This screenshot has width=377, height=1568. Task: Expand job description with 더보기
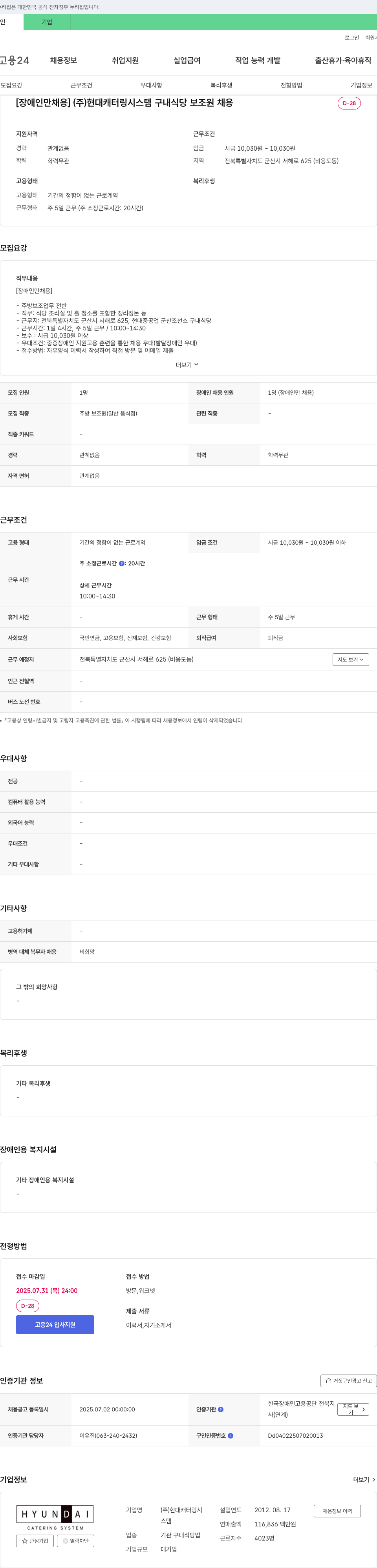point(188,365)
